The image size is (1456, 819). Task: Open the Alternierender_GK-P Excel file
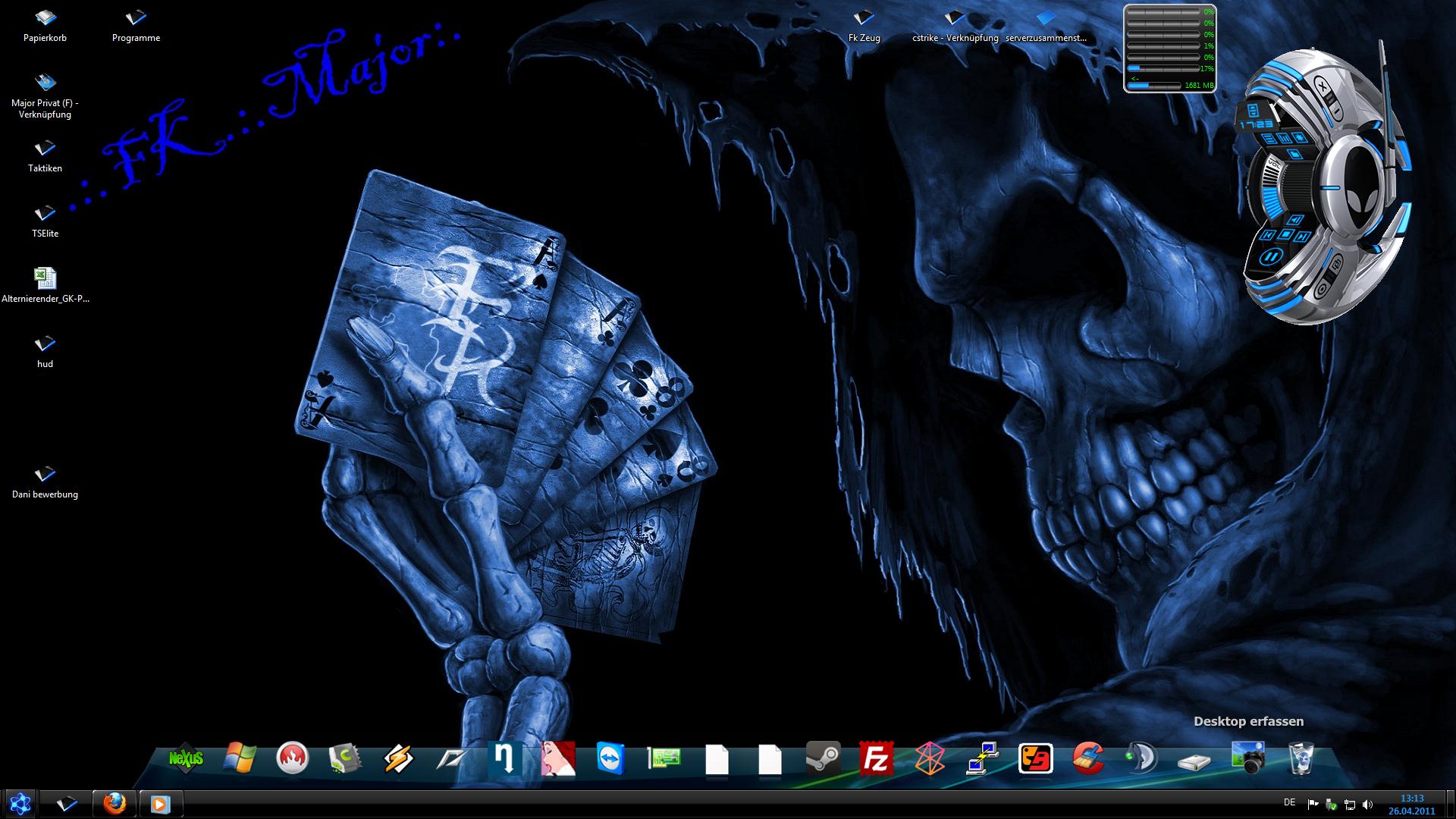tap(45, 285)
